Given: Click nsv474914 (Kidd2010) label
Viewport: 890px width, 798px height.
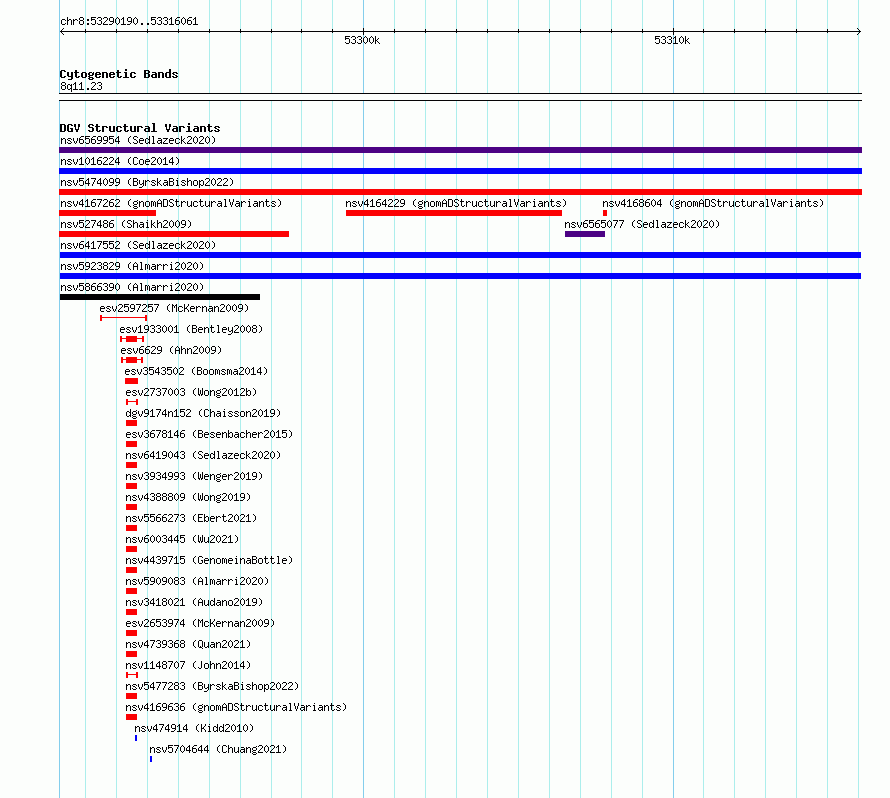Looking at the screenshot, I should pyautogui.click(x=194, y=728).
